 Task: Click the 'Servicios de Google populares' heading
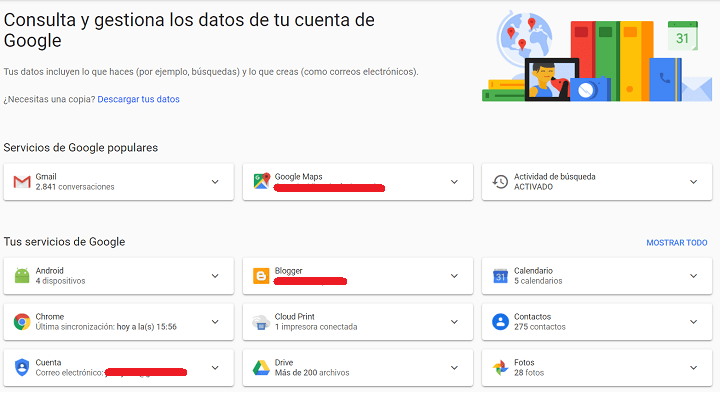pyautogui.click(x=81, y=148)
